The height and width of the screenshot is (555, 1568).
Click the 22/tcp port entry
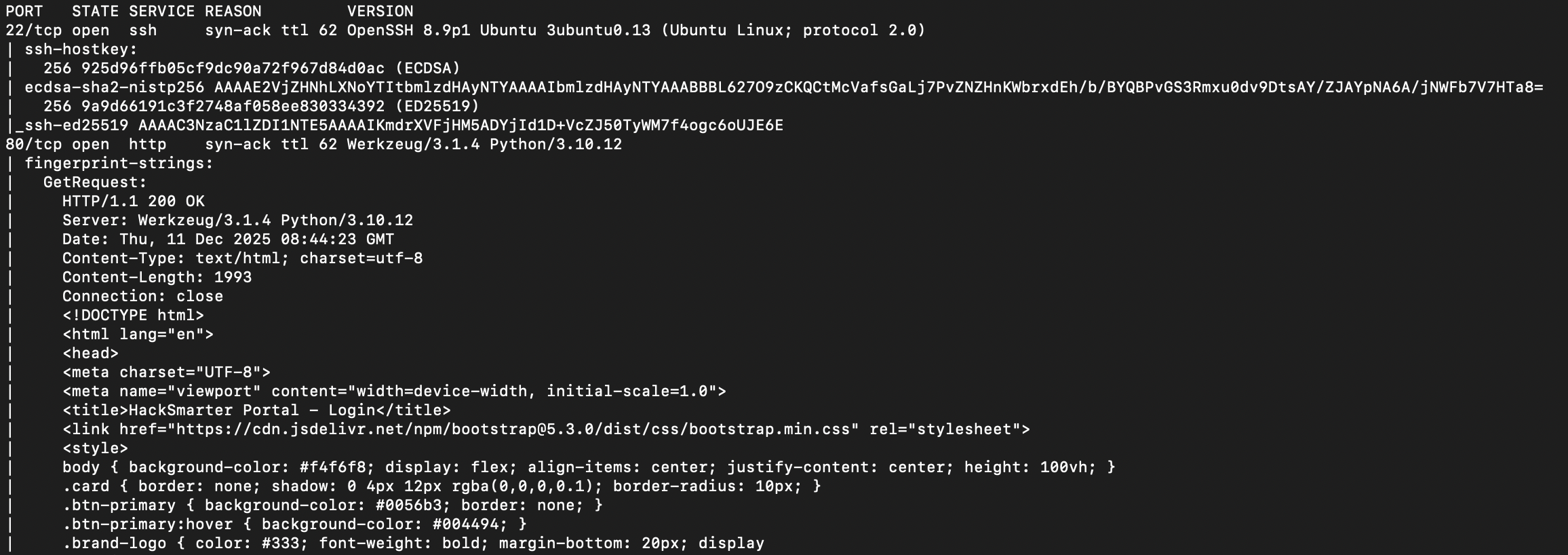coord(33,31)
